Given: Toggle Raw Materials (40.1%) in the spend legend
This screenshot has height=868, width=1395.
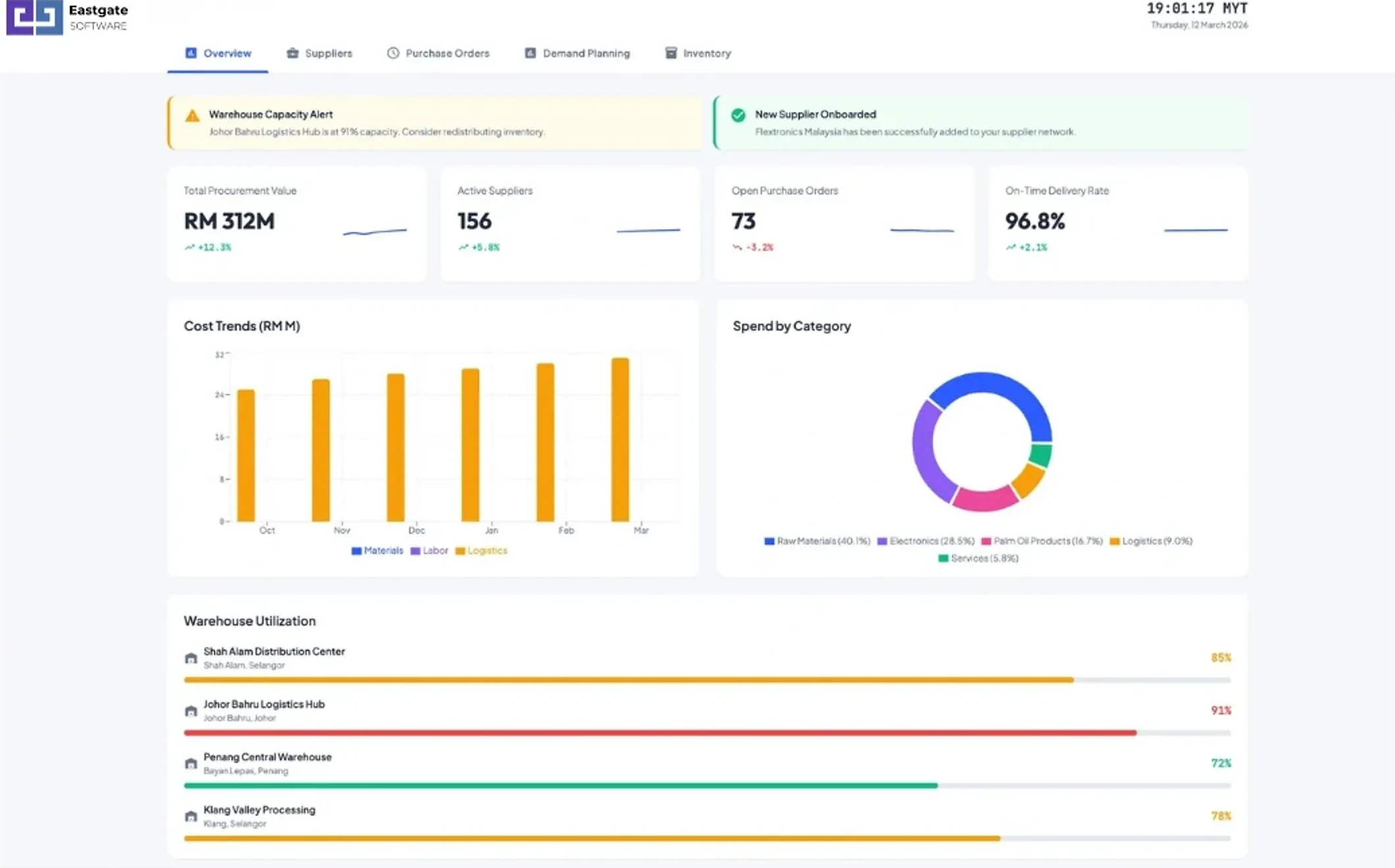Looking at the screenshot, I should point(817,541).
